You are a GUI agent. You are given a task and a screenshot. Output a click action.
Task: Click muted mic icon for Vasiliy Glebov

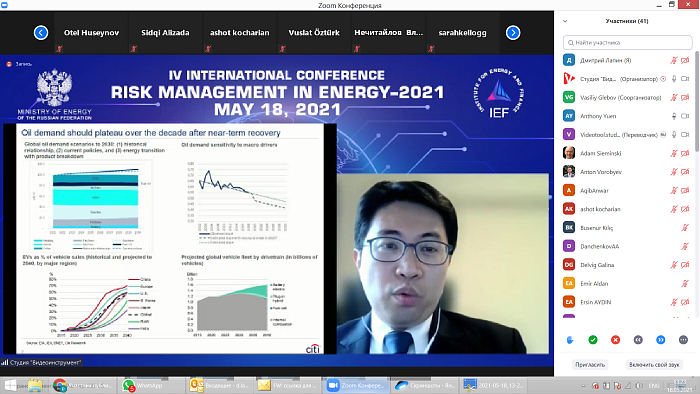coord(674,97)
